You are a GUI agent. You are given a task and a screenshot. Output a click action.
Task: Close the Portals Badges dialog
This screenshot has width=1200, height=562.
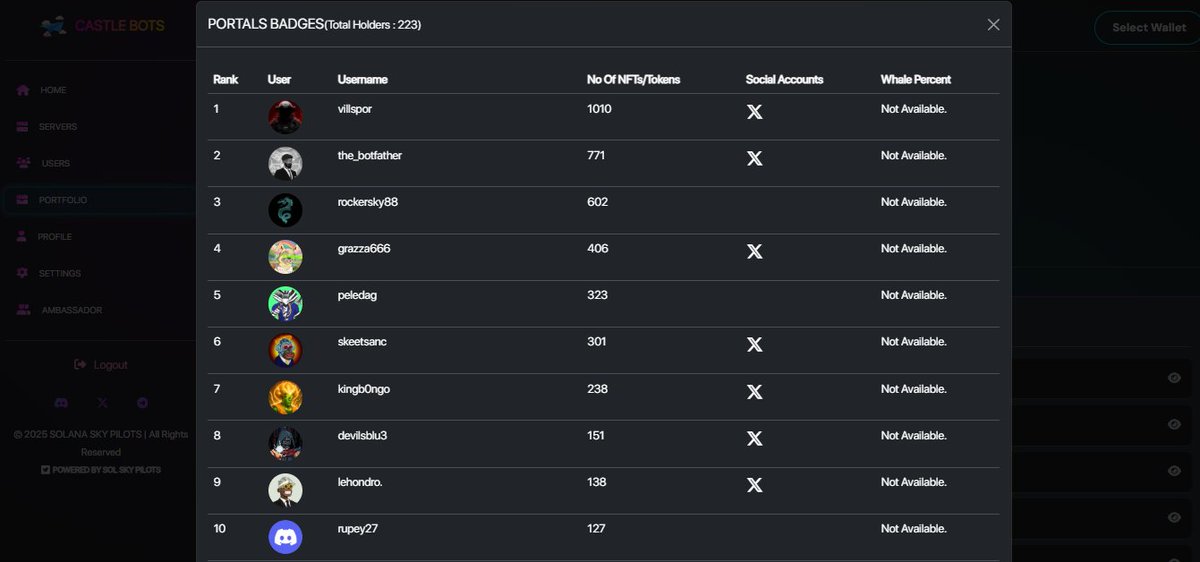coord(993,25)
